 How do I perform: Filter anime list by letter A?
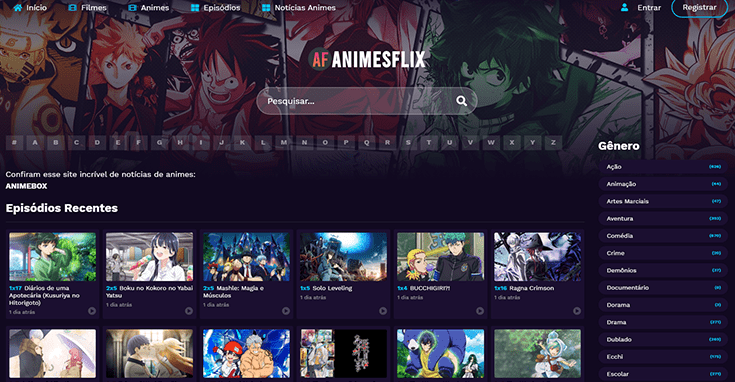coord(35,142)
